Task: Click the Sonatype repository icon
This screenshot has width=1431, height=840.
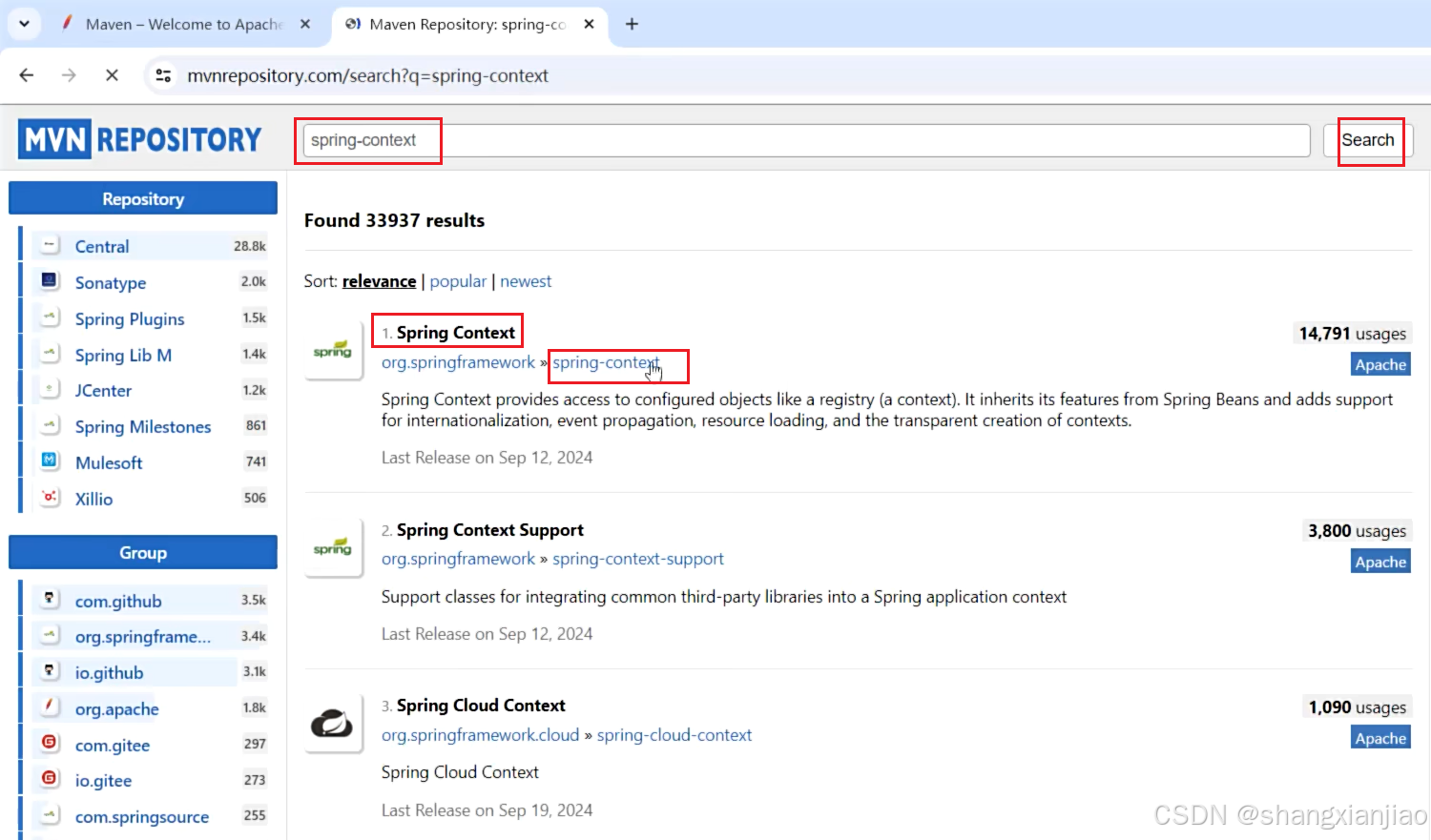Action: (50, 281)
